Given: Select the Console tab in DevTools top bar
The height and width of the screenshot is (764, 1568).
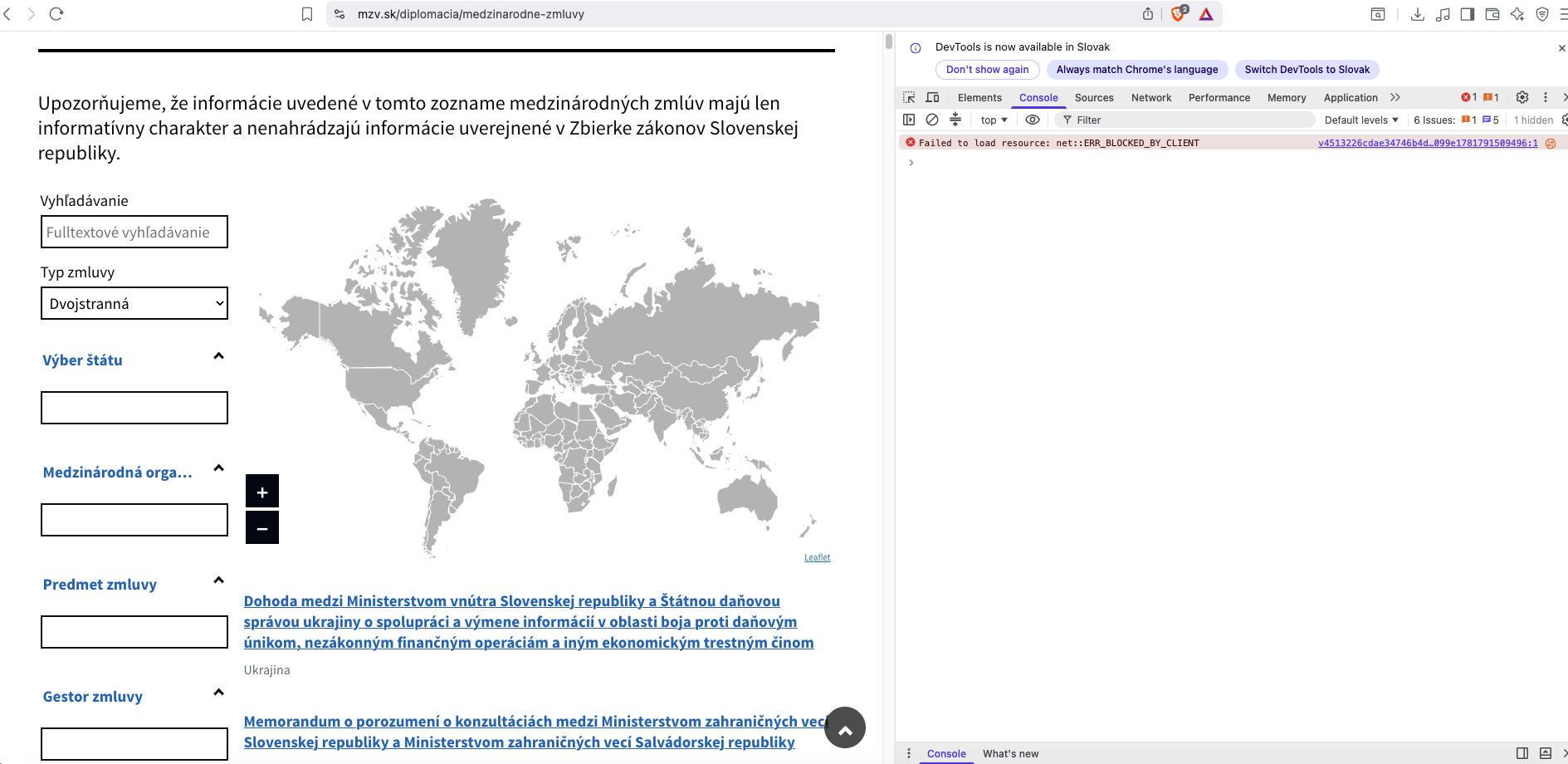Looking at the screenshot, I should coord(1038,97).
